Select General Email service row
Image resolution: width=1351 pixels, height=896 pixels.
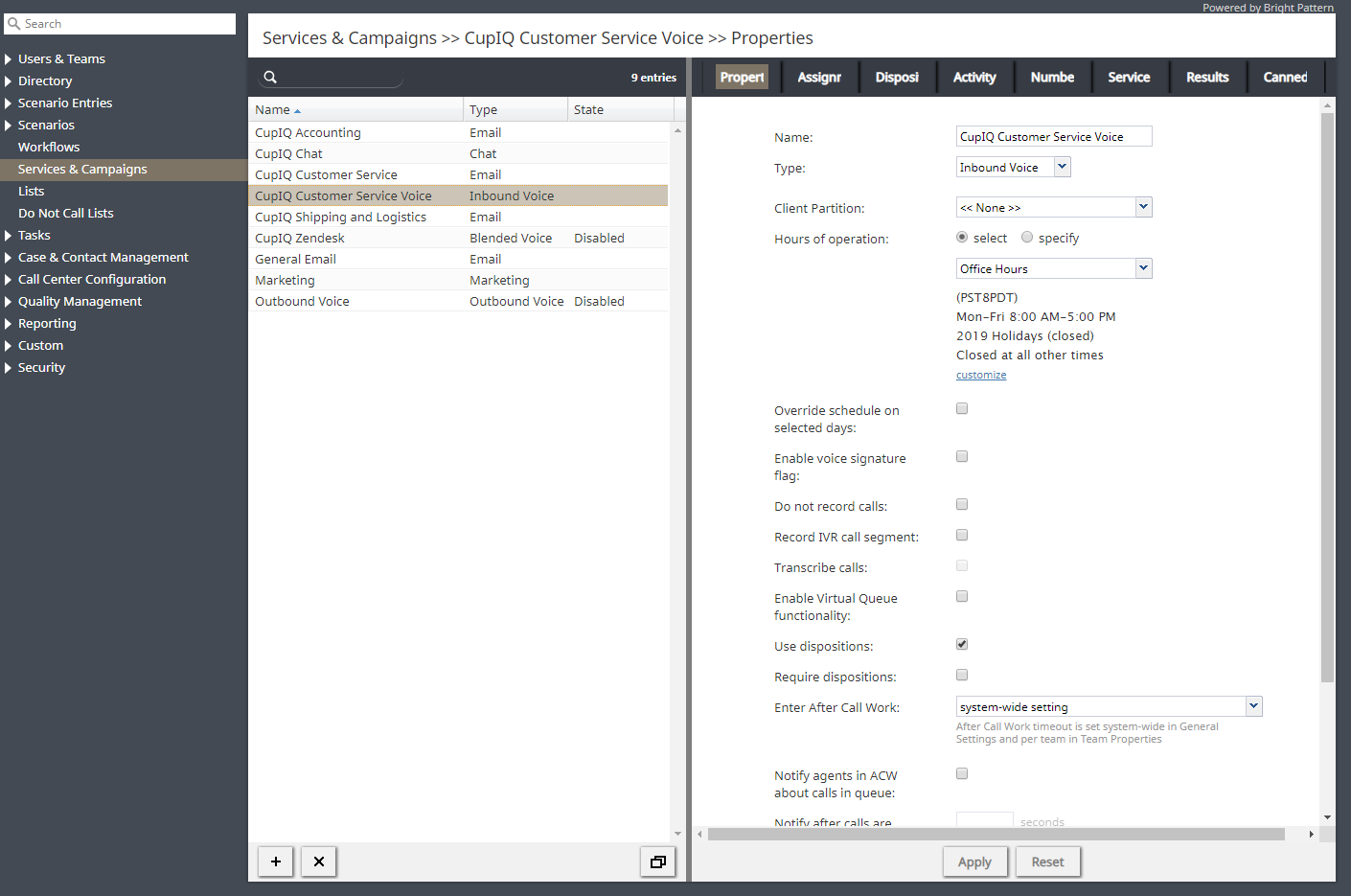tap(458, 259)
